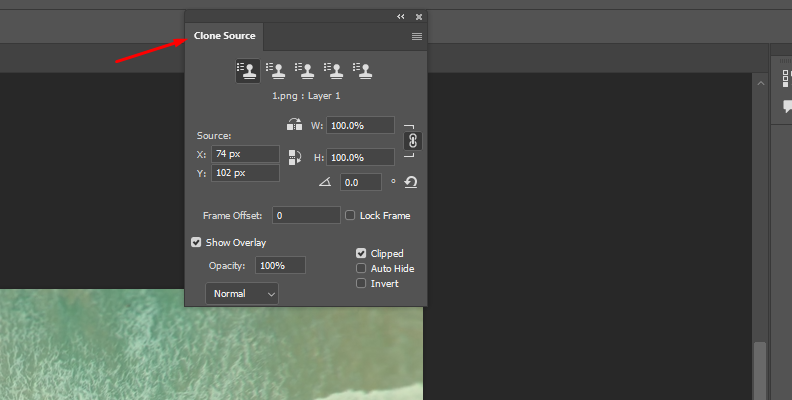Collapse the panel with double arrows
The height and width of the screenshot is (400, 792).
(401, 17)
